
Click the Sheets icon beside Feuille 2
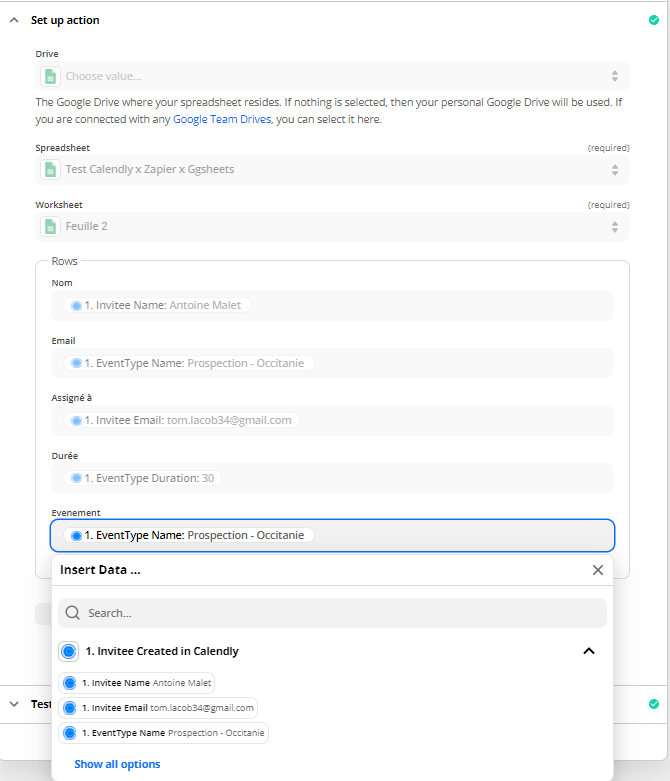tap(50, 226)
